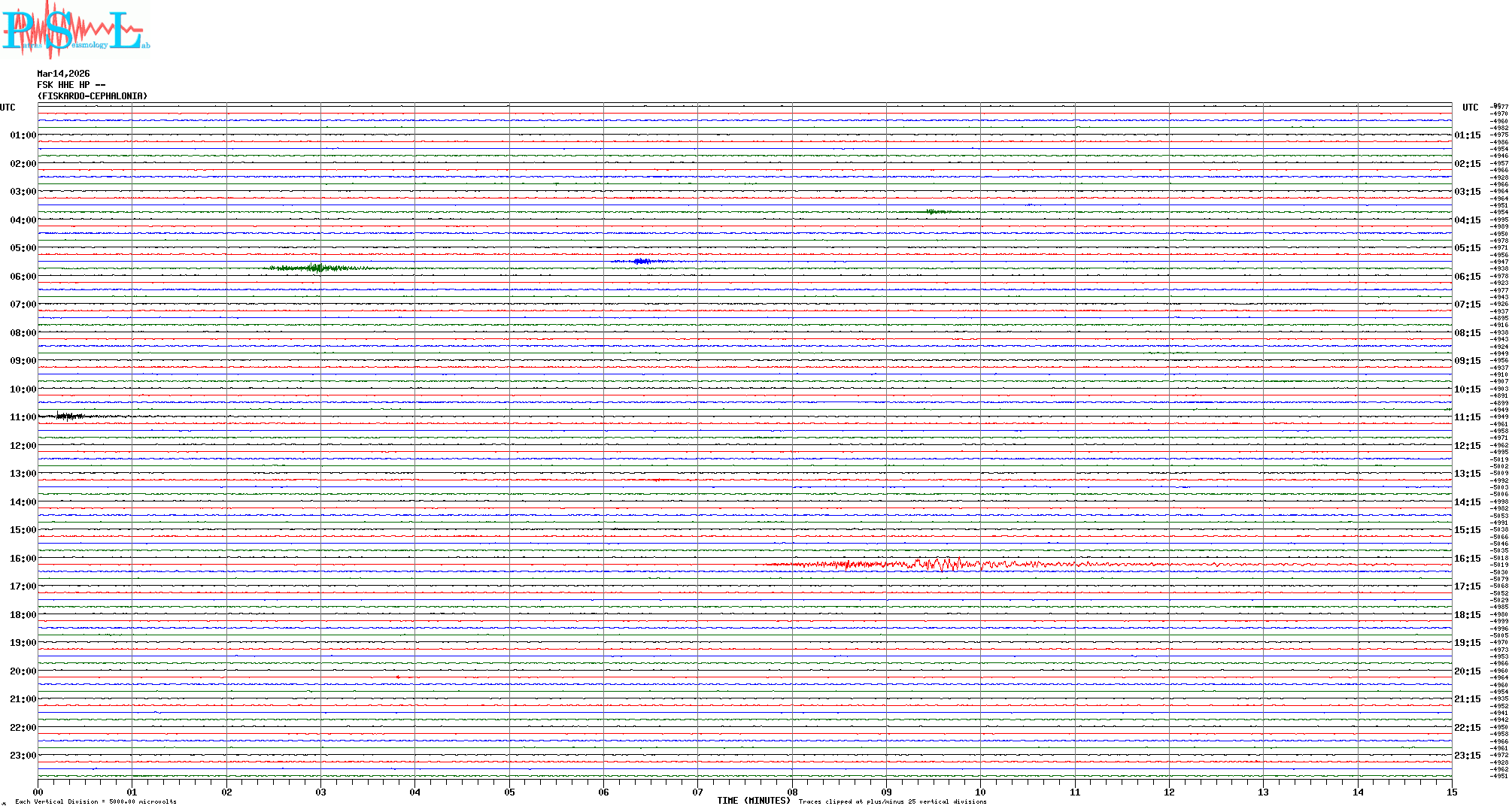Image resolution: width=1512 pixels, height=812 pixels.
Task: Click the Mar14,2026 date label
Action: pos(63,74)
